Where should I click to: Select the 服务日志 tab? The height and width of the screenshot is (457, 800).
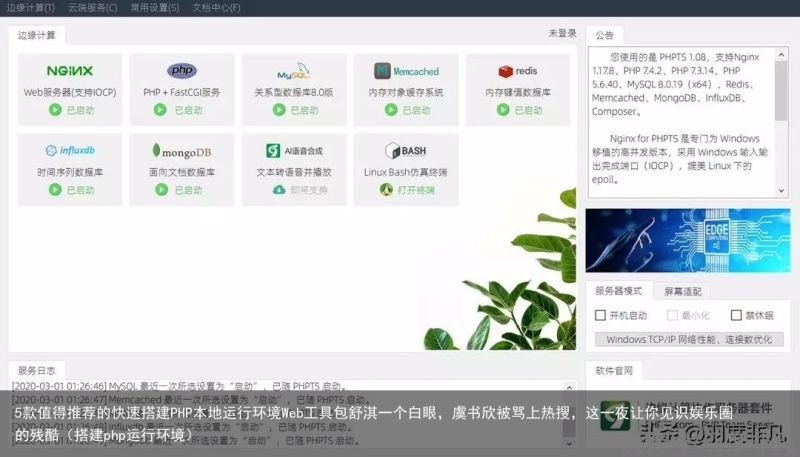point(36,370)
